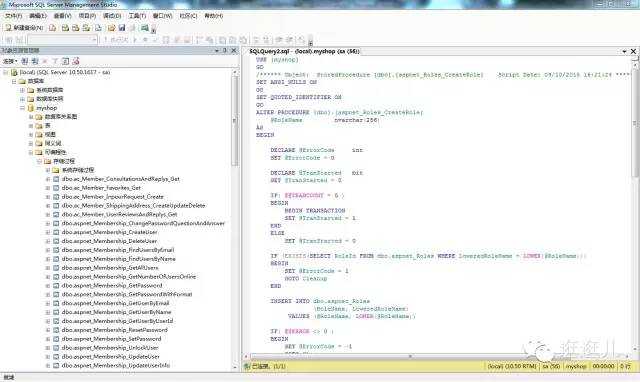This screenshot has height=382, width=640.
Task: Click the Object Explorer filter icon
Action: [55, 61]
